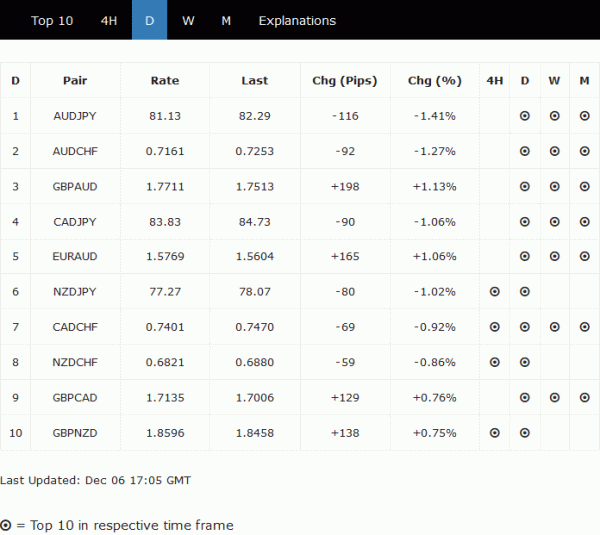Click the AUDJPY M column marker
This screenshot has height=535, width=600.
tap(584, 116)
